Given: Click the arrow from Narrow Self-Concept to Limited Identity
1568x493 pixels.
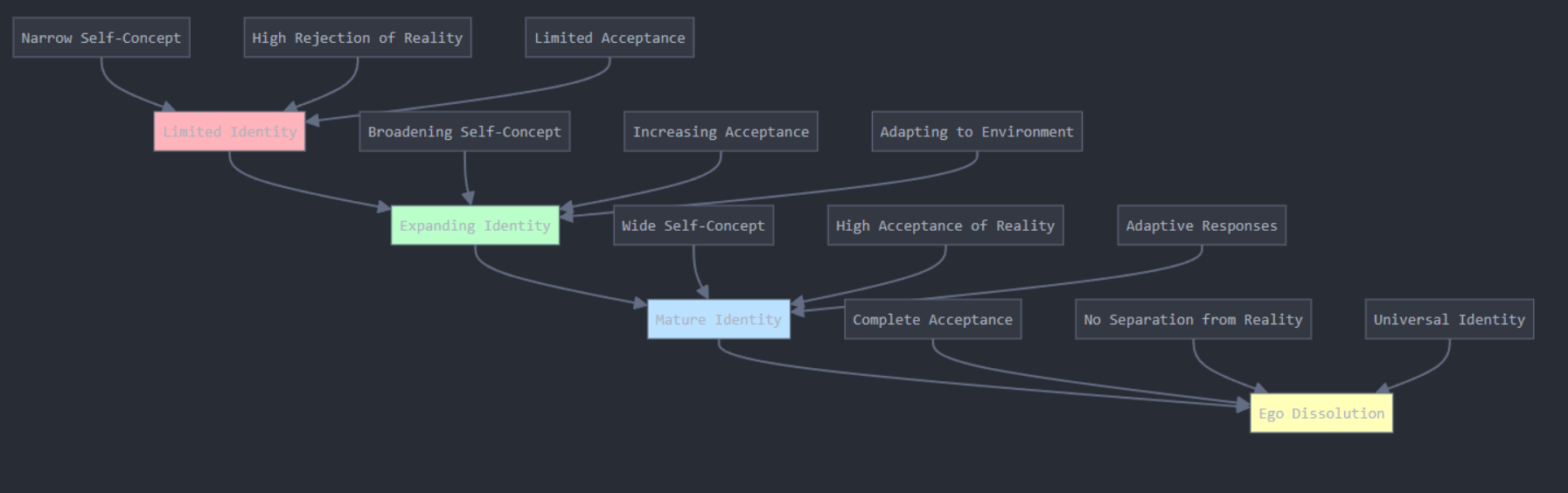Looking at the screenshot, I should 122,91.
